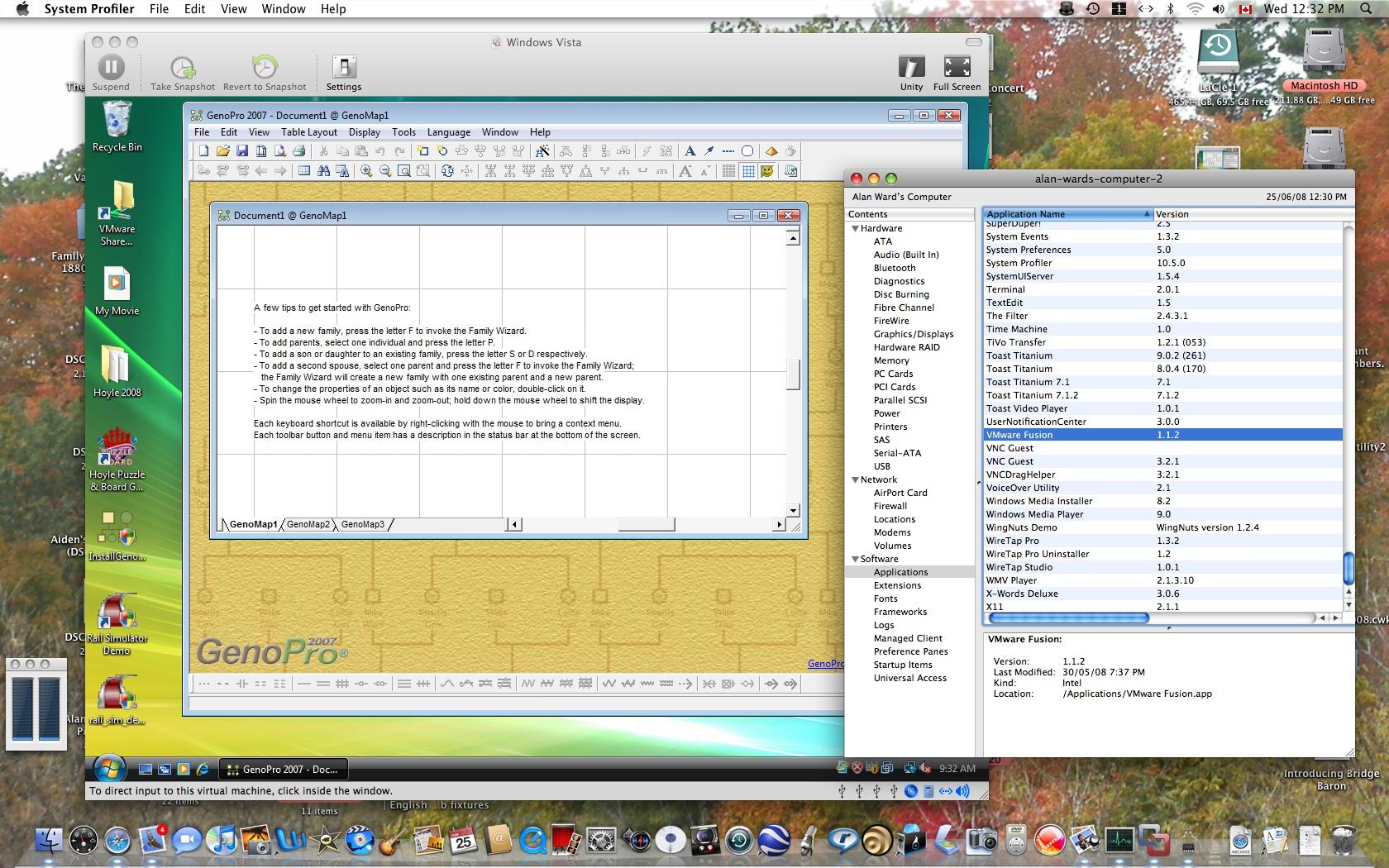This screenshot has height=868, width=1389.
Task: Open the Recycle Bin on Vista desktop
Action: 117,126
